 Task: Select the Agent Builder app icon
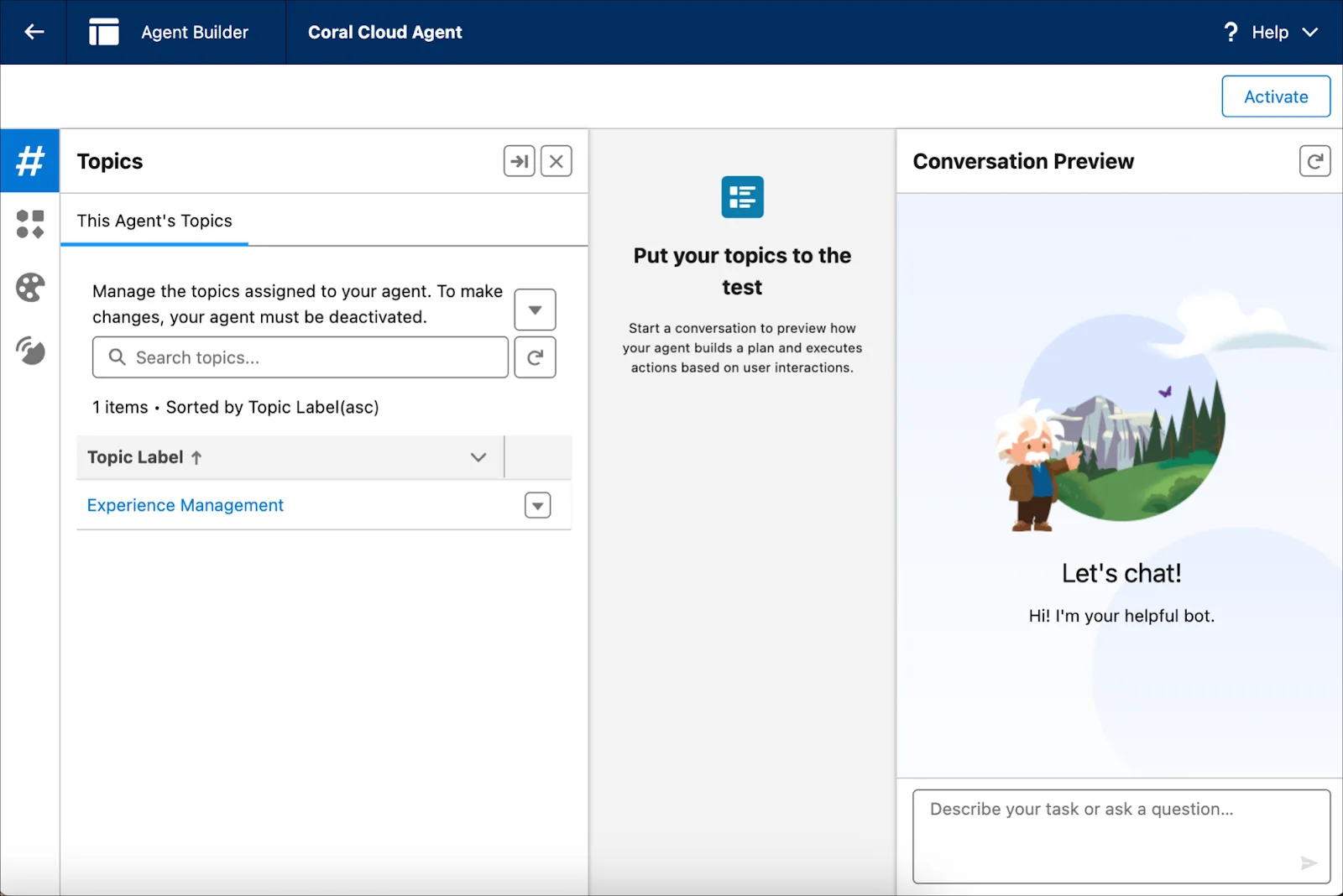pos(103,32)
